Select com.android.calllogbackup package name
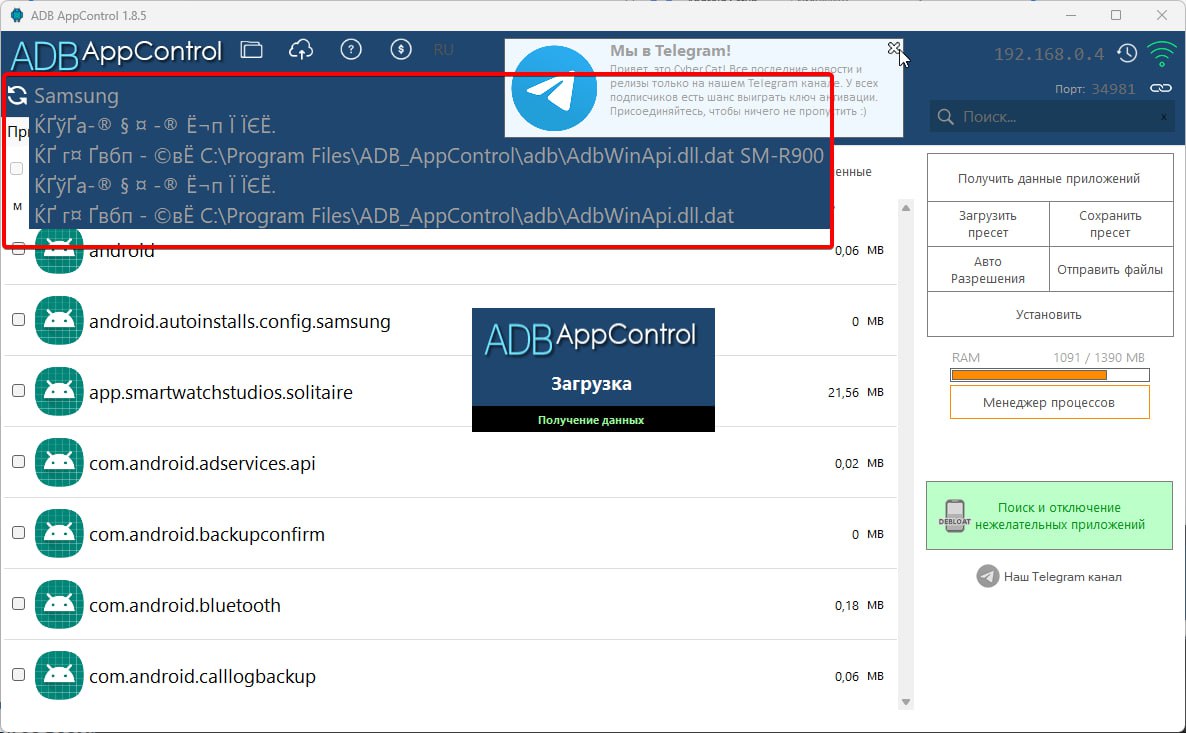 203,677
